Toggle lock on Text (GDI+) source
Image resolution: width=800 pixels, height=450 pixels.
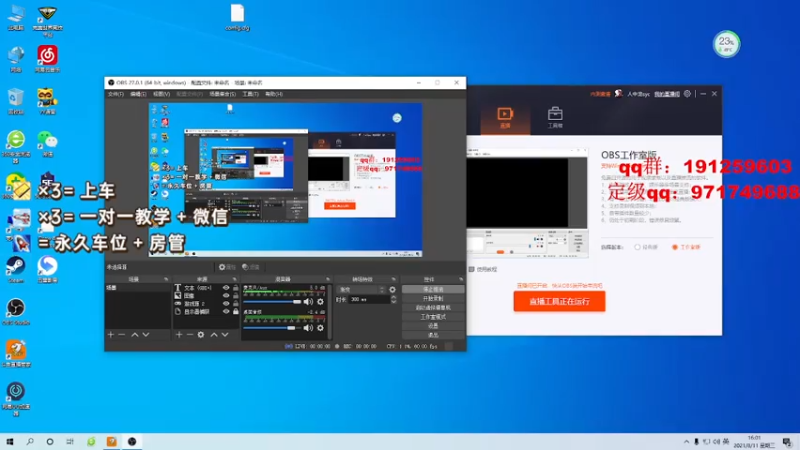[235, 288]
